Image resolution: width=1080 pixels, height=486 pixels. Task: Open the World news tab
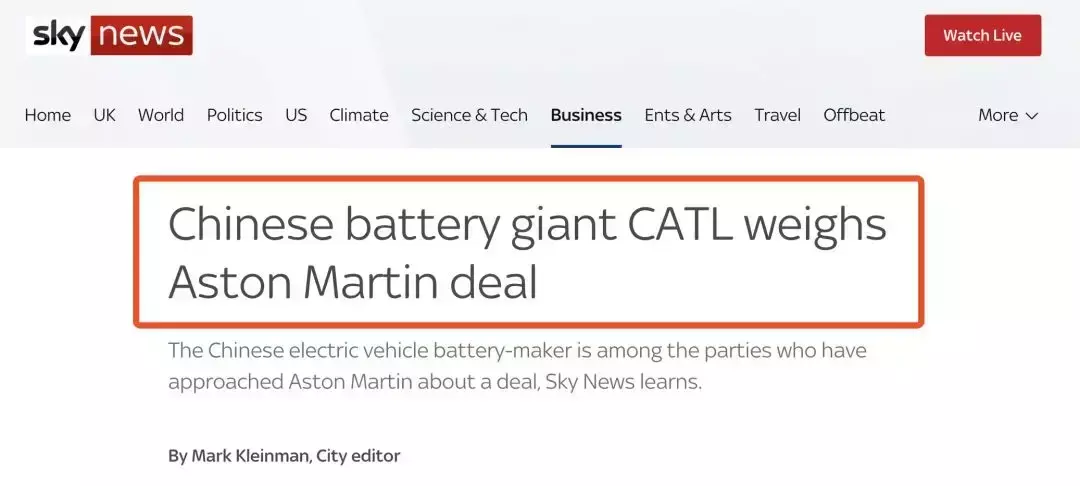point(160,115)
